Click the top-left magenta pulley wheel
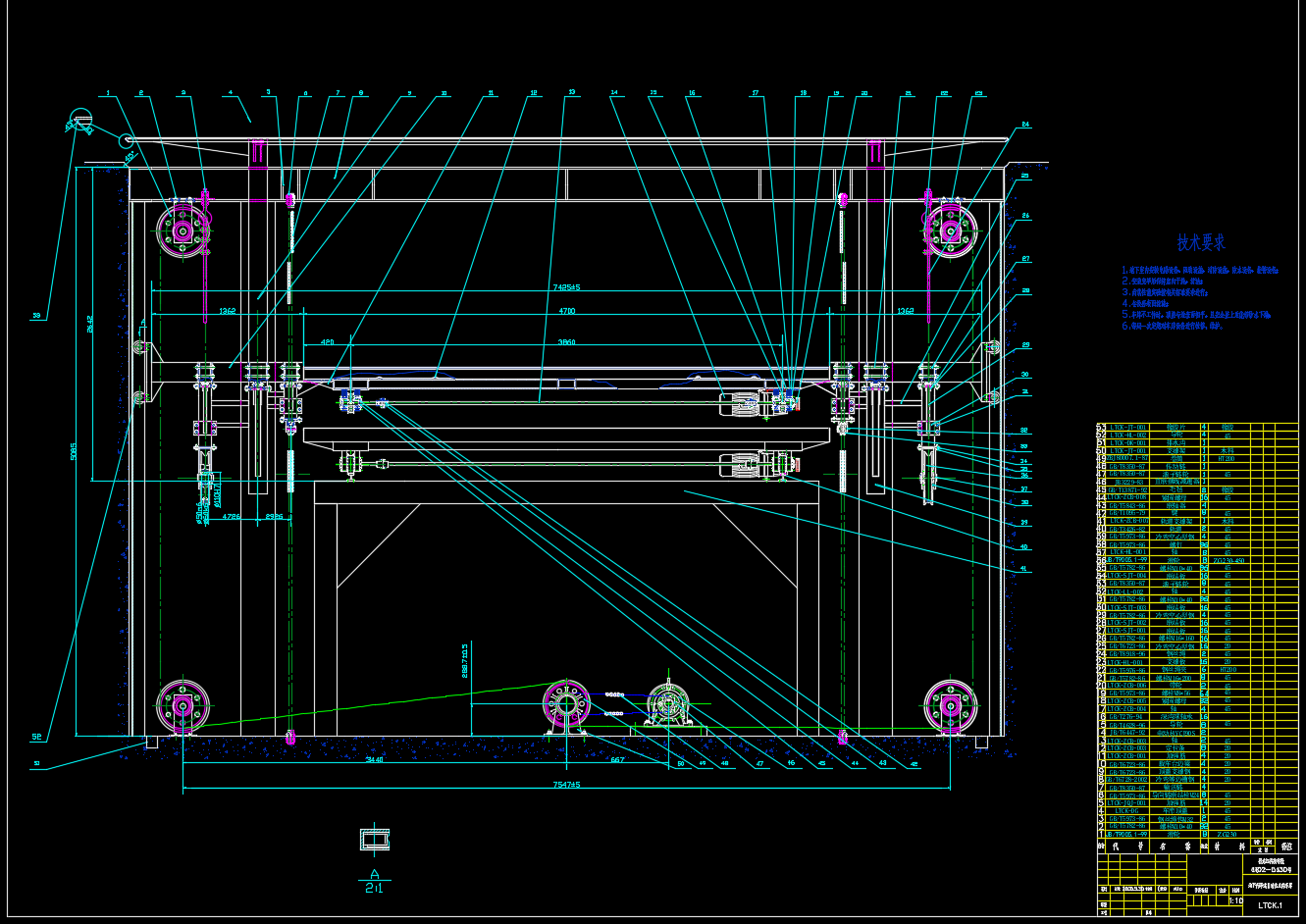The height and width of the screenshot is (924, 1306). coord(183,231)
